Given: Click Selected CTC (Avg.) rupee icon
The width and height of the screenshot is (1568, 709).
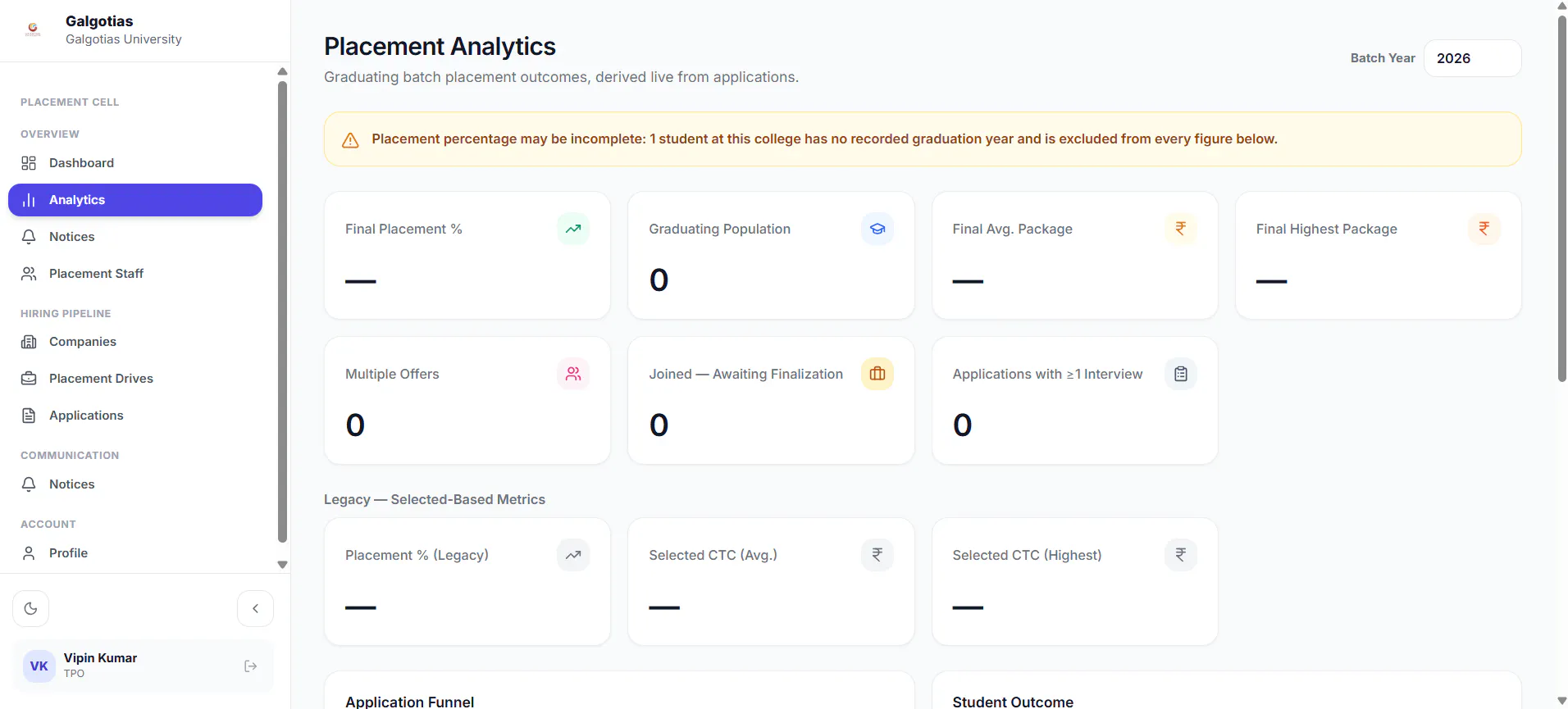Looking at the screenshot, I should point(877,555).
